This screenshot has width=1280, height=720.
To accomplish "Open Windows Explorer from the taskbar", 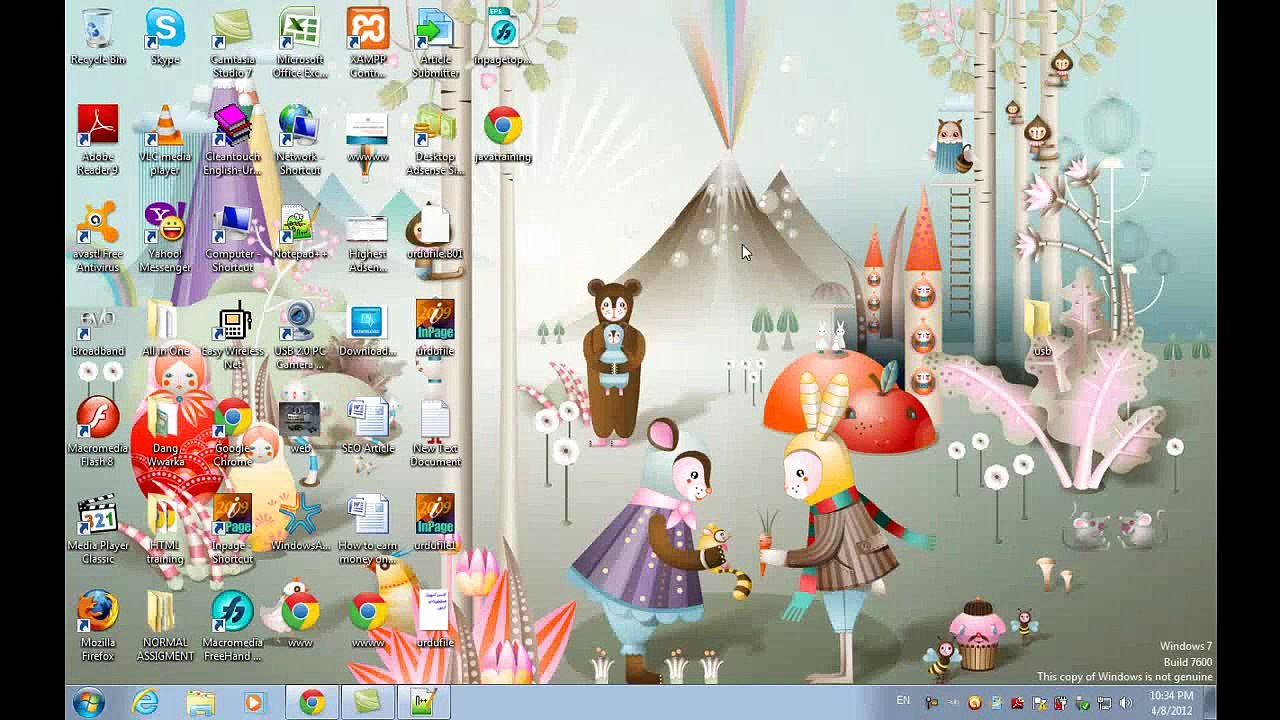I will (200, 703).
